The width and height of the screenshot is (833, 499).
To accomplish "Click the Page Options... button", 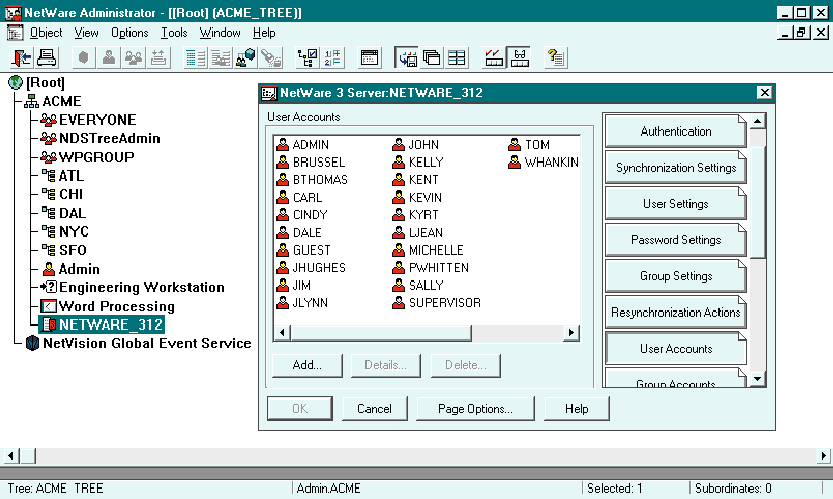I will [x=475, y=409].
